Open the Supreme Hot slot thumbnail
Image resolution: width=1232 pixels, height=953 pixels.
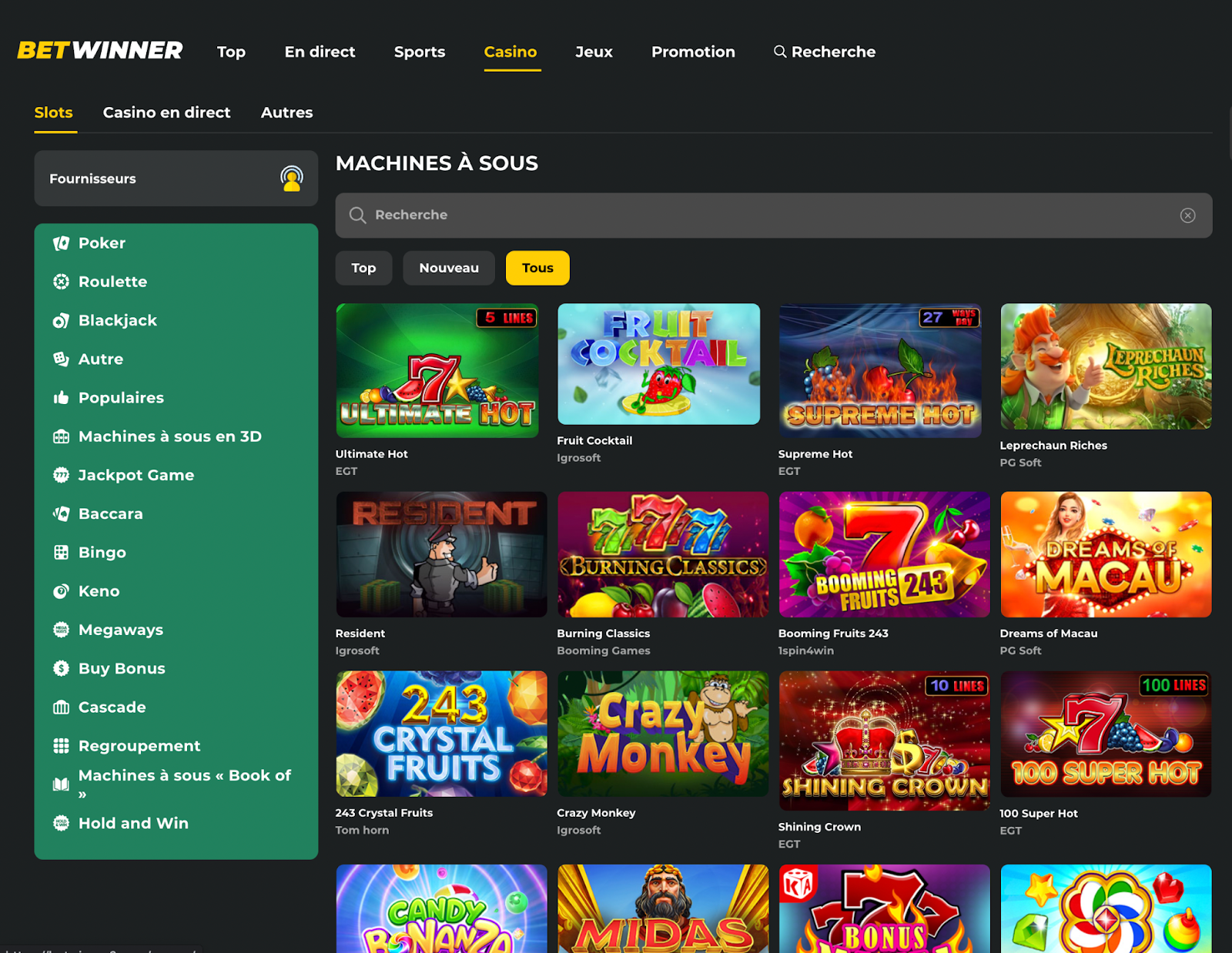880,370
